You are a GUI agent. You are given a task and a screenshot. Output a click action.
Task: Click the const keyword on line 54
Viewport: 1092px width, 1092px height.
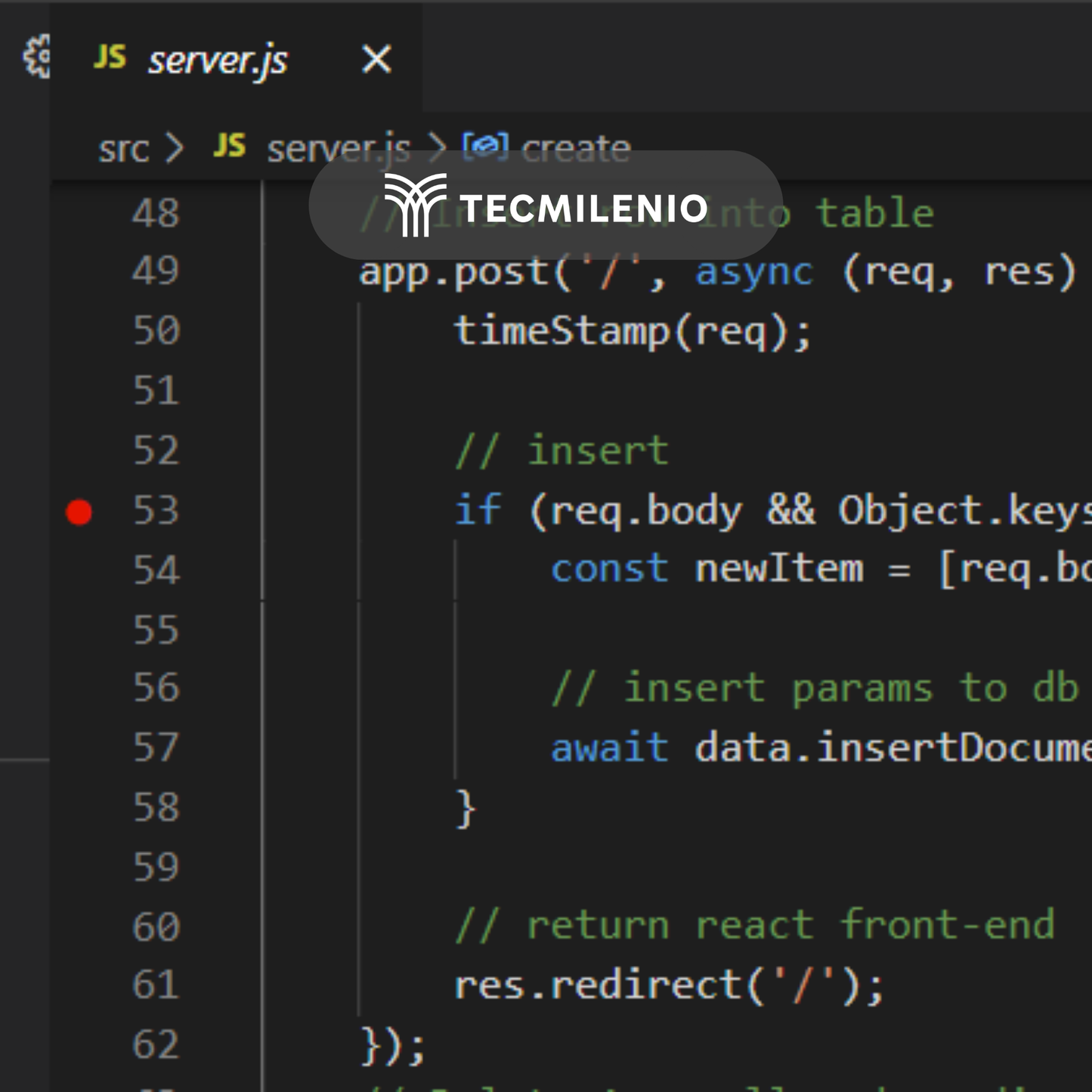click(x=610, y=569)
